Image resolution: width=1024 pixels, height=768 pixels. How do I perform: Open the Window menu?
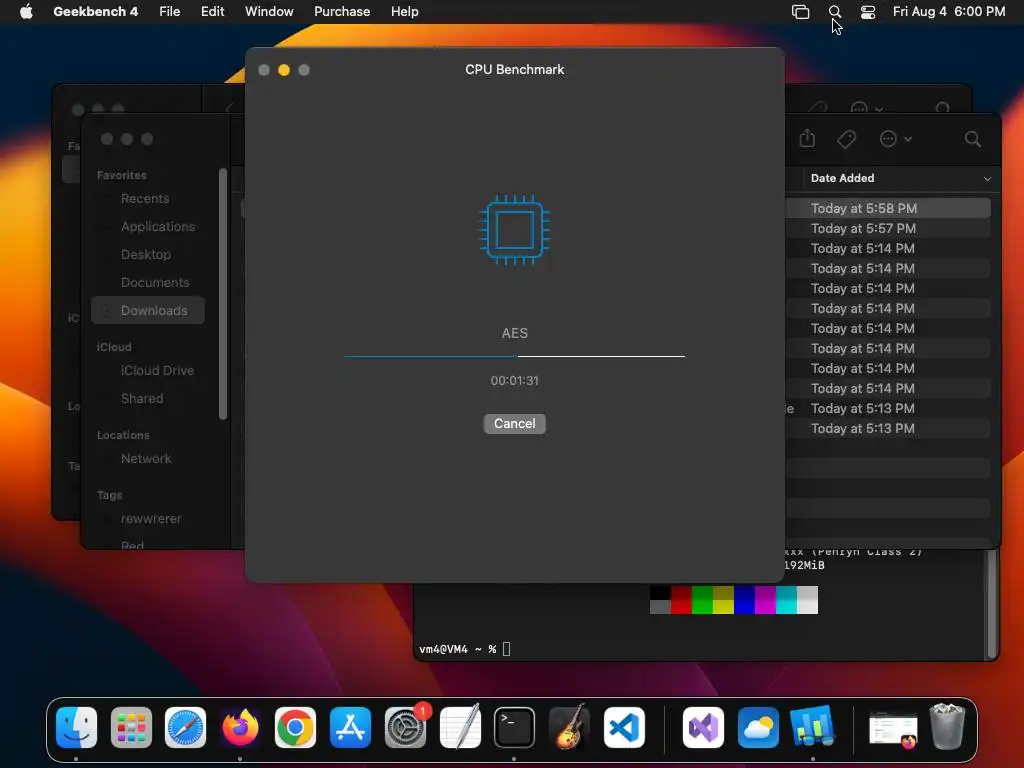click(x=269, y=12)
